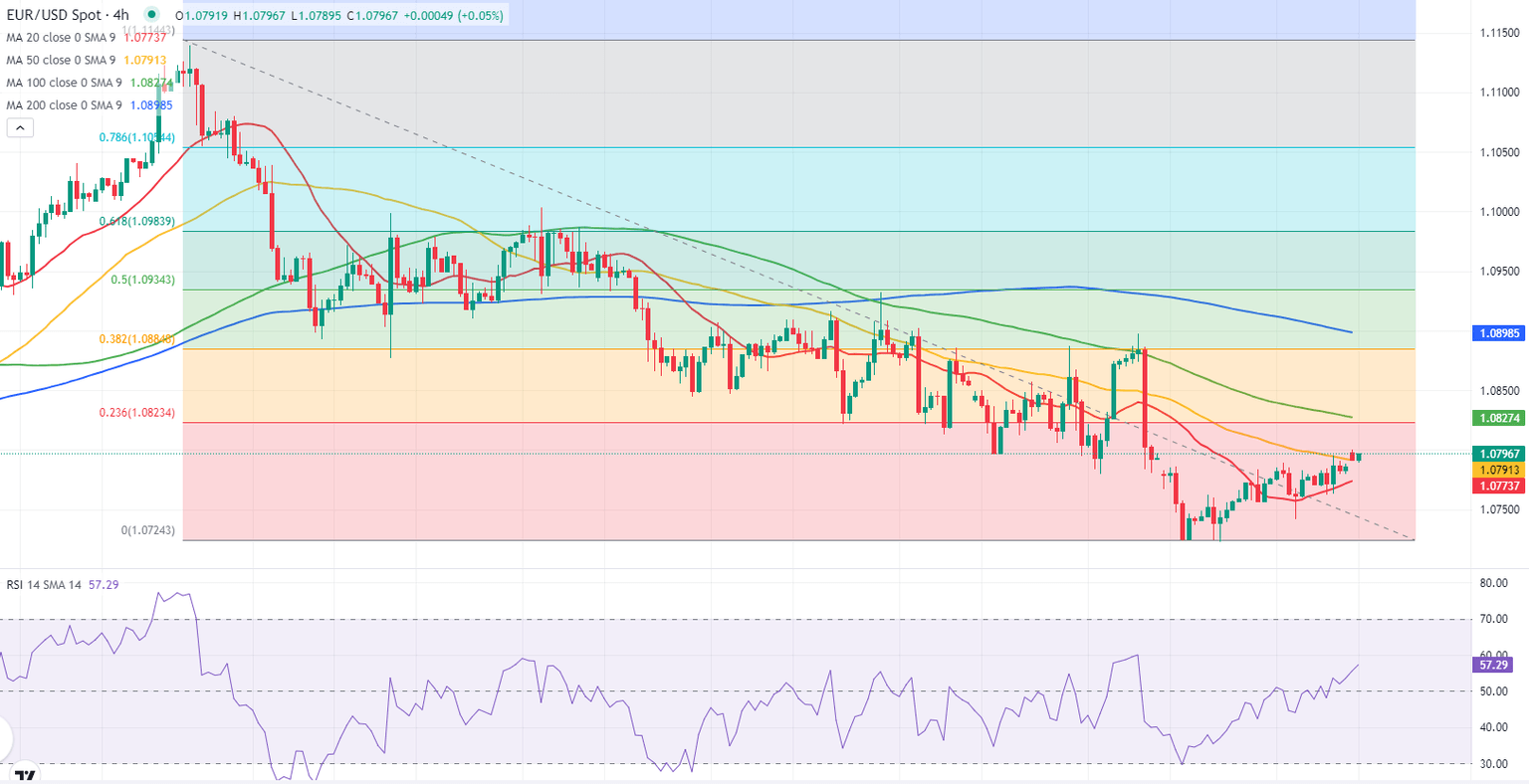Click the low value L1.07895
The image size is (1529, 784).
coord(314,16)
